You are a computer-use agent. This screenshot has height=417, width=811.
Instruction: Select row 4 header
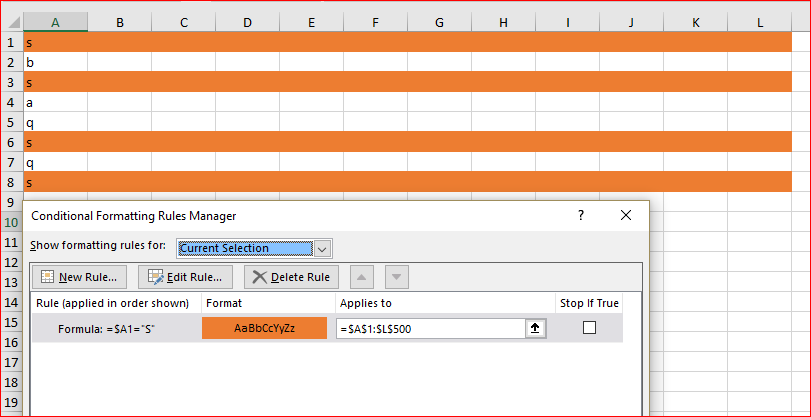pyautogui.click(x=12, y=102)
